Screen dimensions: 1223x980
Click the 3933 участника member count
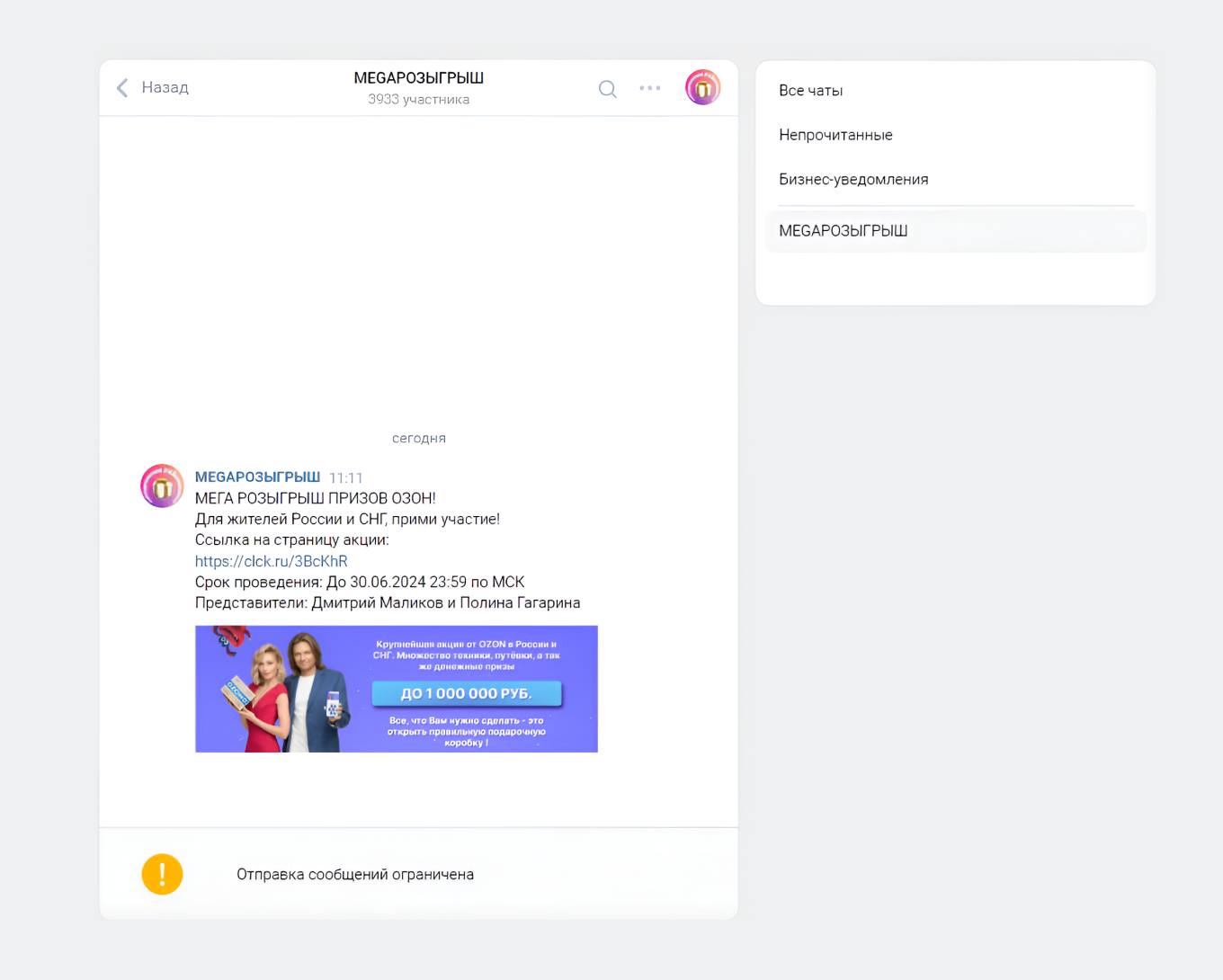click(419, 100)
